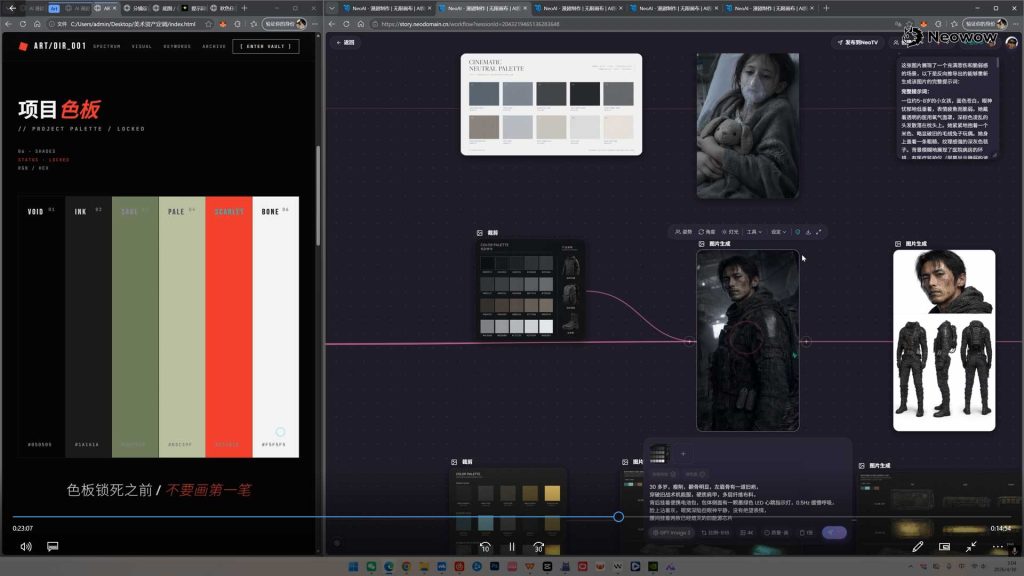Image resolution: width=1024 pixels, height=576 pixels.
Task: Open Microsoft Edge from the taskbar
Action: (389, 566)
